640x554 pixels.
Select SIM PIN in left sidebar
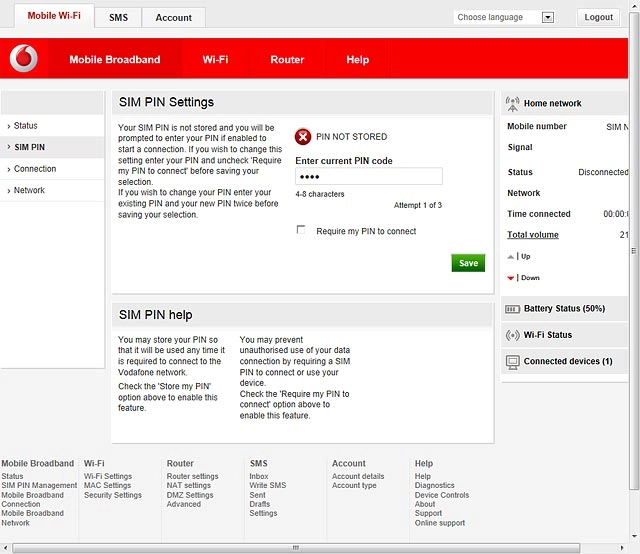point(52,147)
